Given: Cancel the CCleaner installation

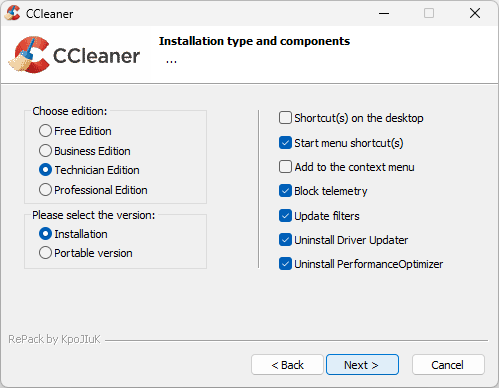Looking at the screenshot, I should coord(448,365).
